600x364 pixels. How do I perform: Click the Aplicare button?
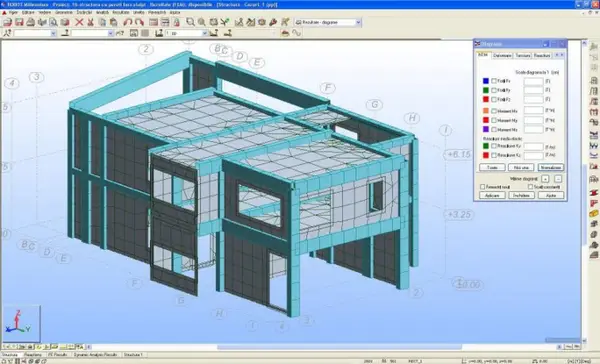pyautogui.click(x=492, y=195)
